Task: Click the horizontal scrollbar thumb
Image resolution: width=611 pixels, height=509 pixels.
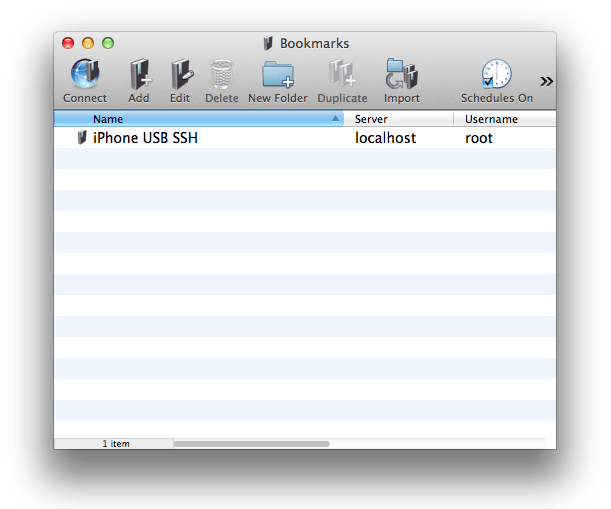Action: pos(251,443)
